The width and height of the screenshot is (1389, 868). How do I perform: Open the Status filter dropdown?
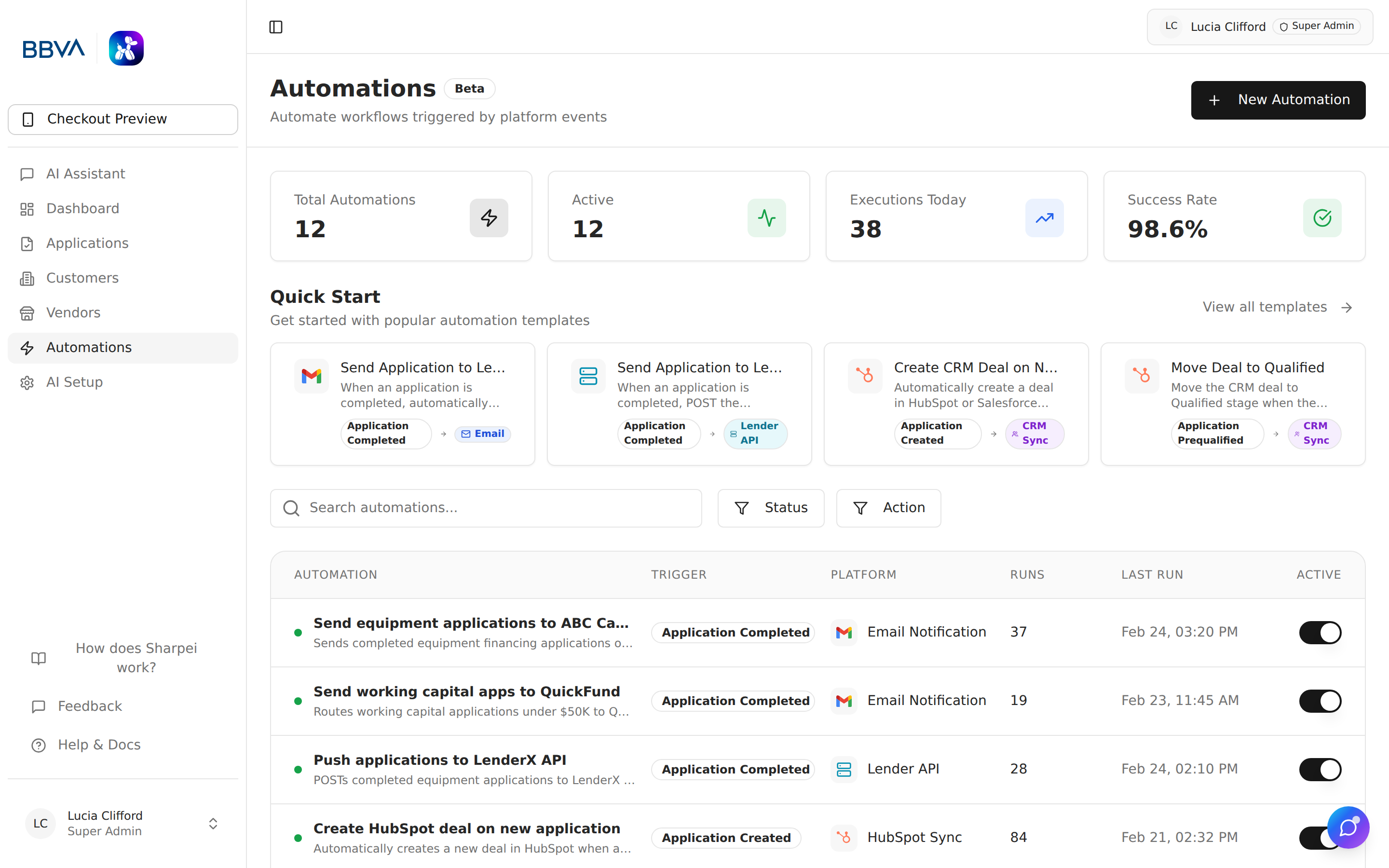pos(770,507)
